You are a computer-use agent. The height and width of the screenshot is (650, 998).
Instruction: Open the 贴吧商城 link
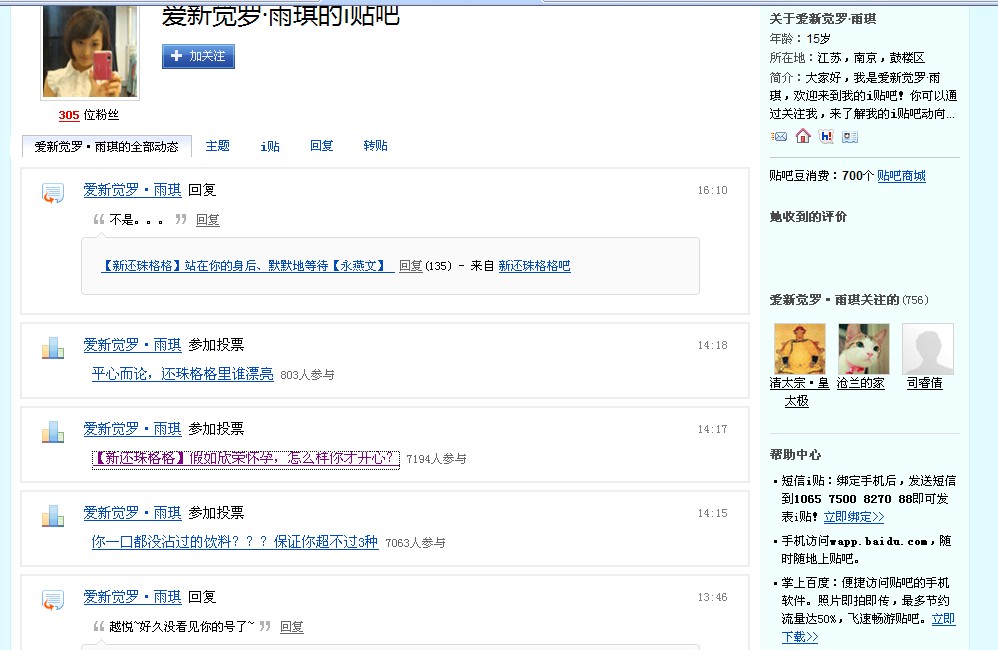click(901, 176)
